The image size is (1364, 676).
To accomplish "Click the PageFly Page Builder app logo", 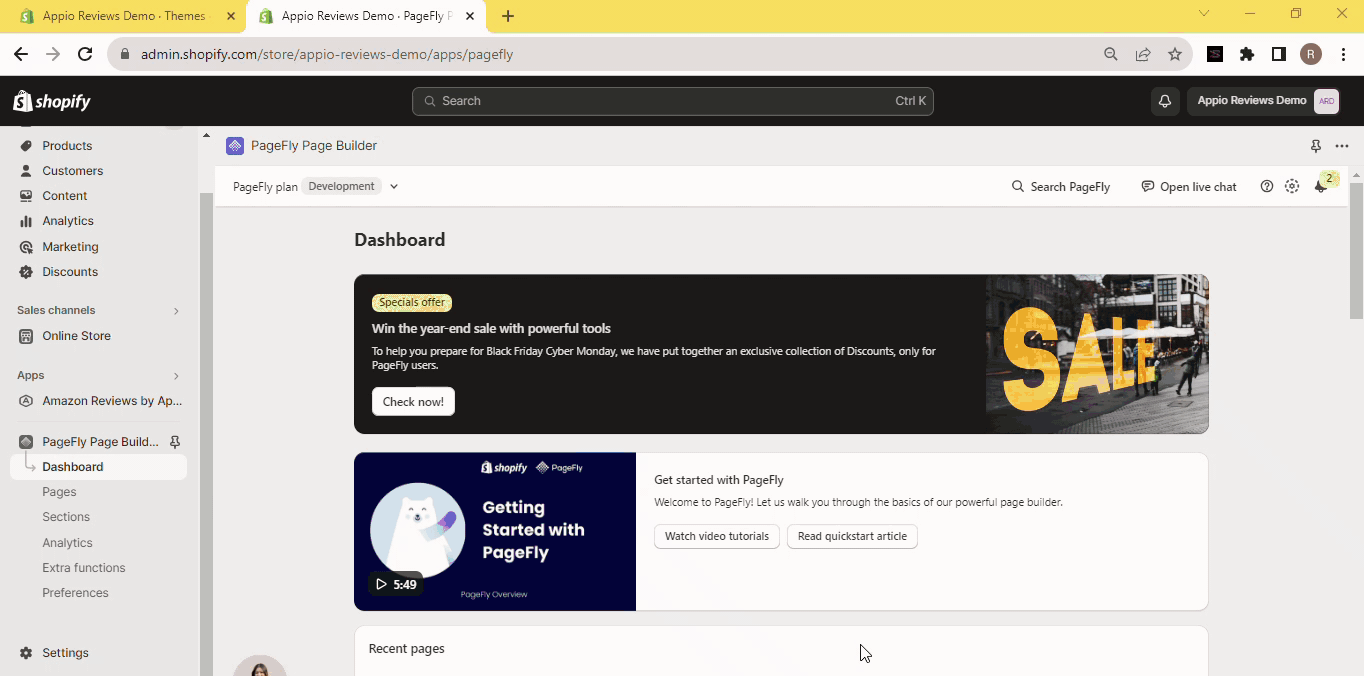I will [235, 146].
